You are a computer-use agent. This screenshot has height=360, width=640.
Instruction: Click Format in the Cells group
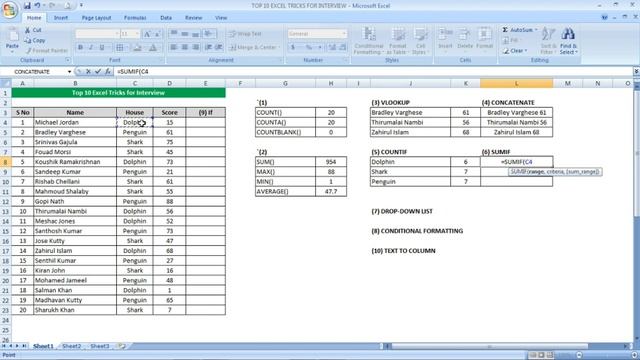pos(484,40)
